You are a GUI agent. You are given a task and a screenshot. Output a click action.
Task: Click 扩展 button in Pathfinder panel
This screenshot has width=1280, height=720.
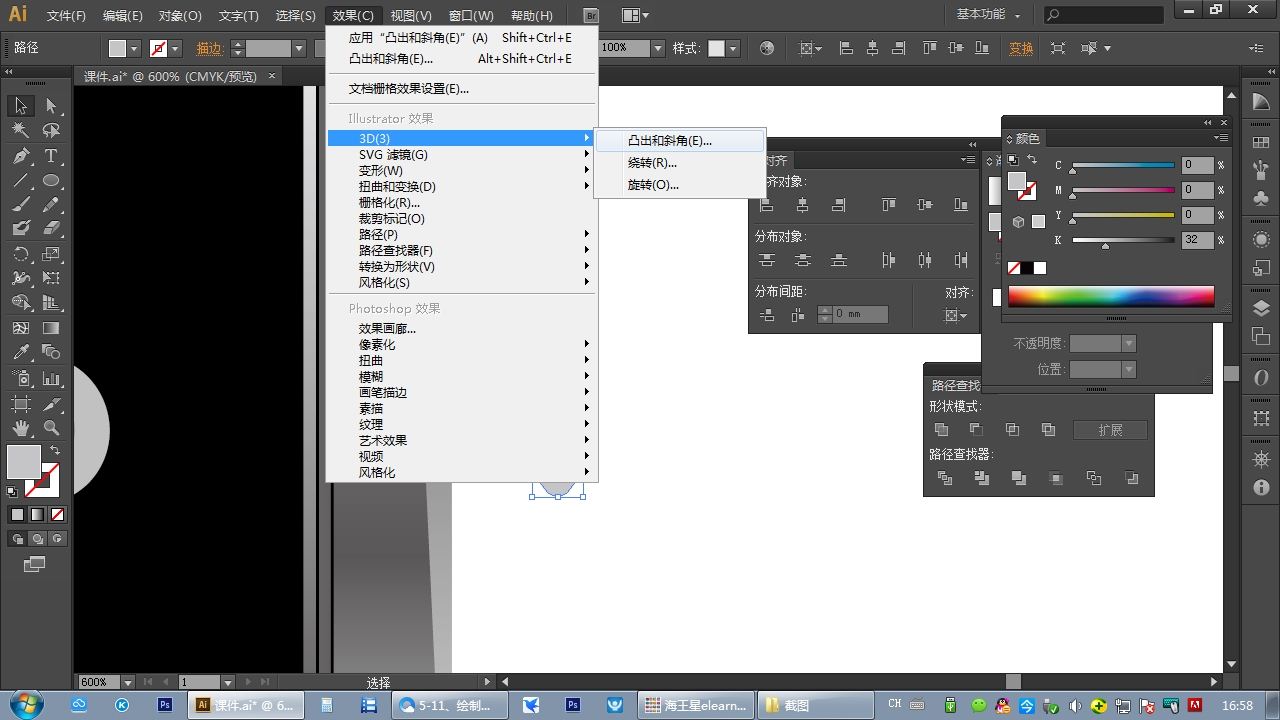coord(1110,430)
